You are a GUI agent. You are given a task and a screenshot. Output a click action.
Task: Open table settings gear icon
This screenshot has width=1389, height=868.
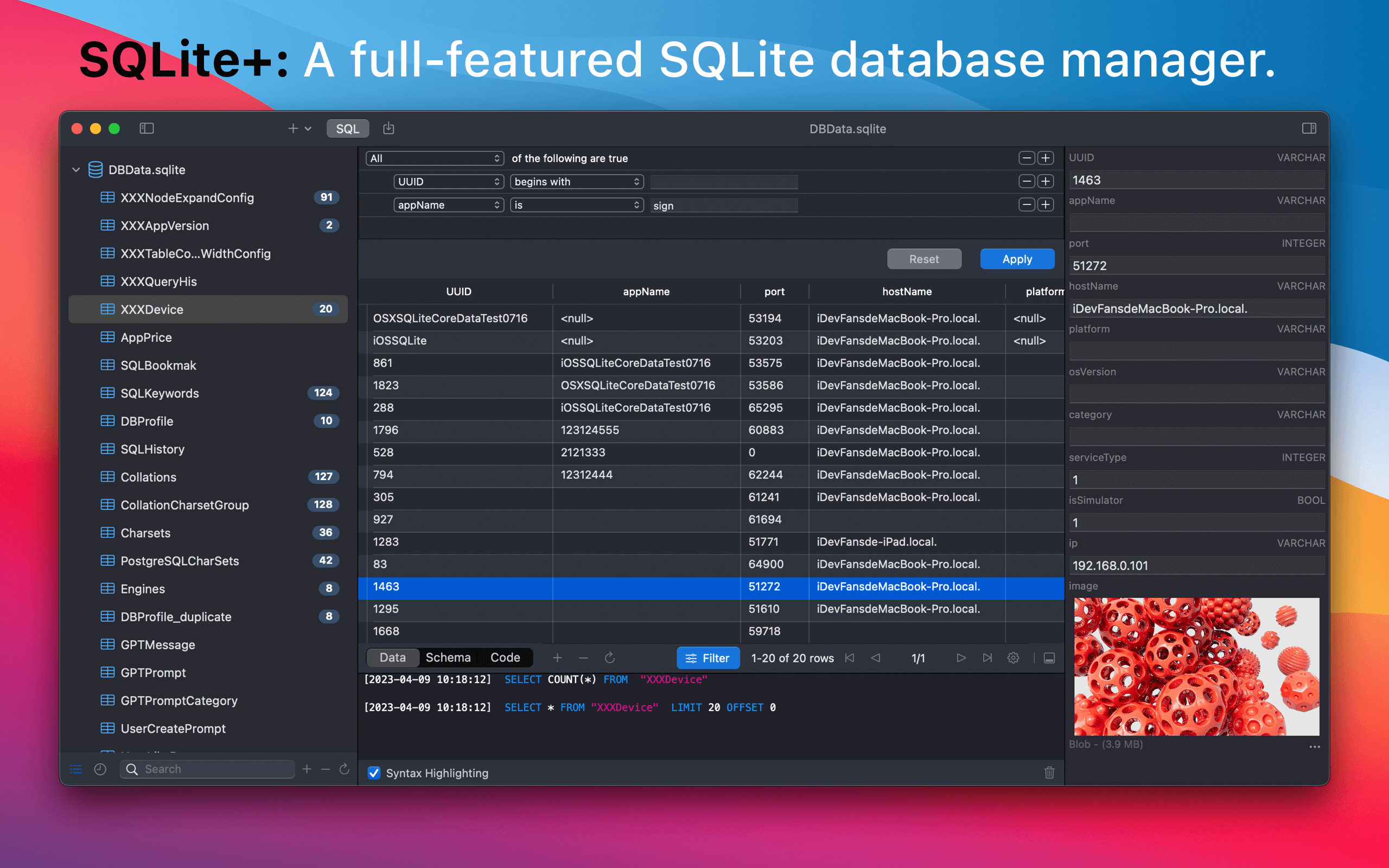coord(1013,658)
